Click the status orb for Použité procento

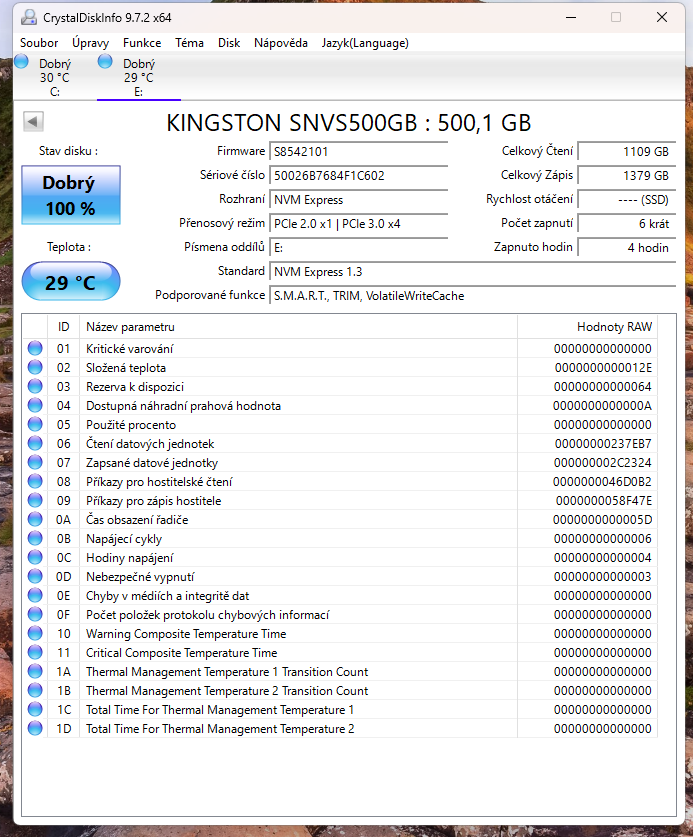tap(35, 425)
